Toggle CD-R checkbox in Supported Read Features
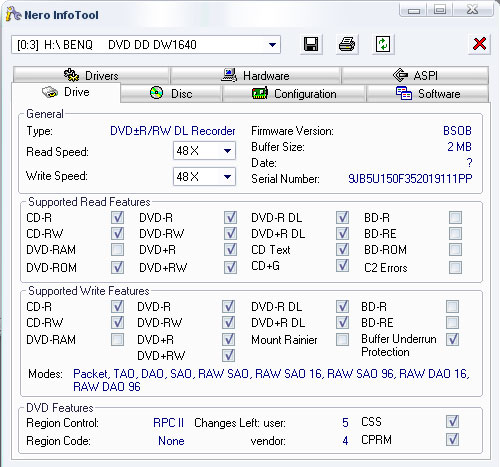Viewport: 500px width, 467px height. 117,218
